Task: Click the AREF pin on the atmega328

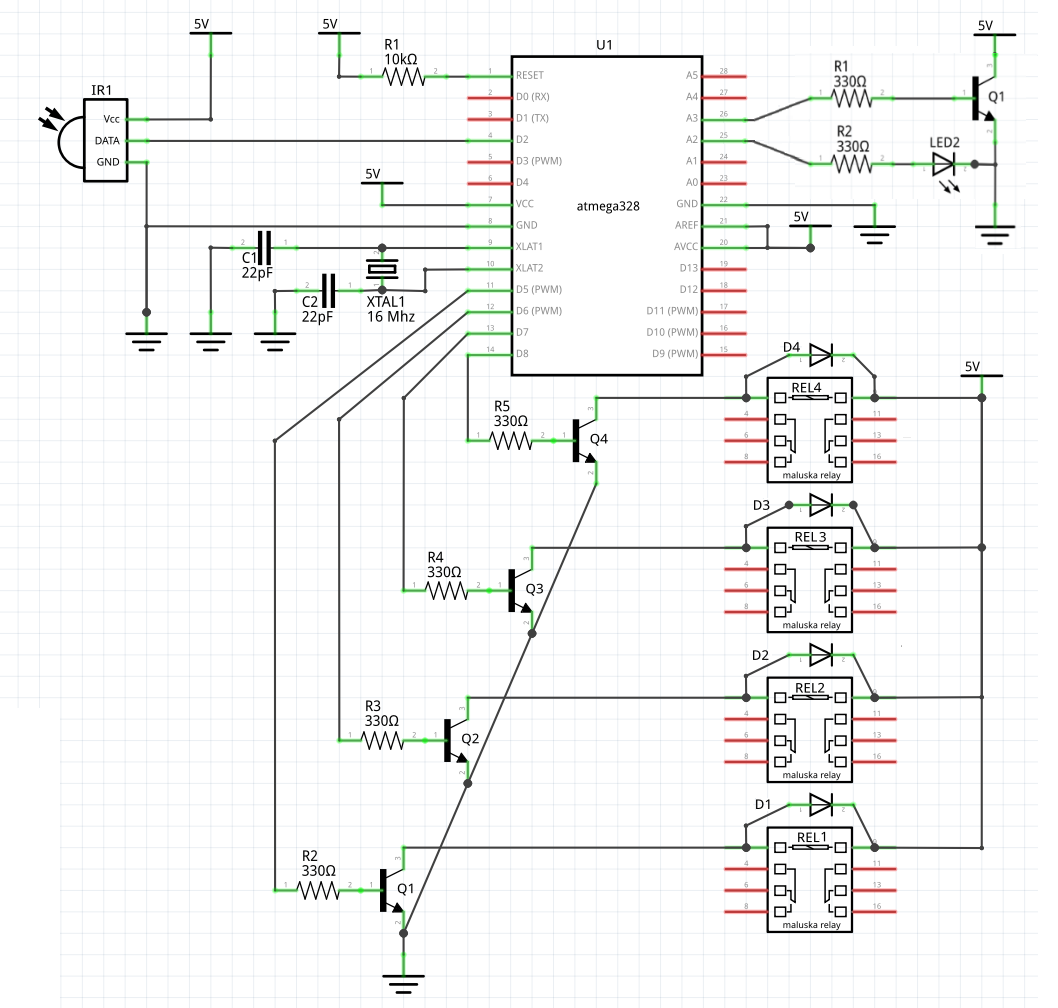Action: pyautogui.click(x=686, y=225)
